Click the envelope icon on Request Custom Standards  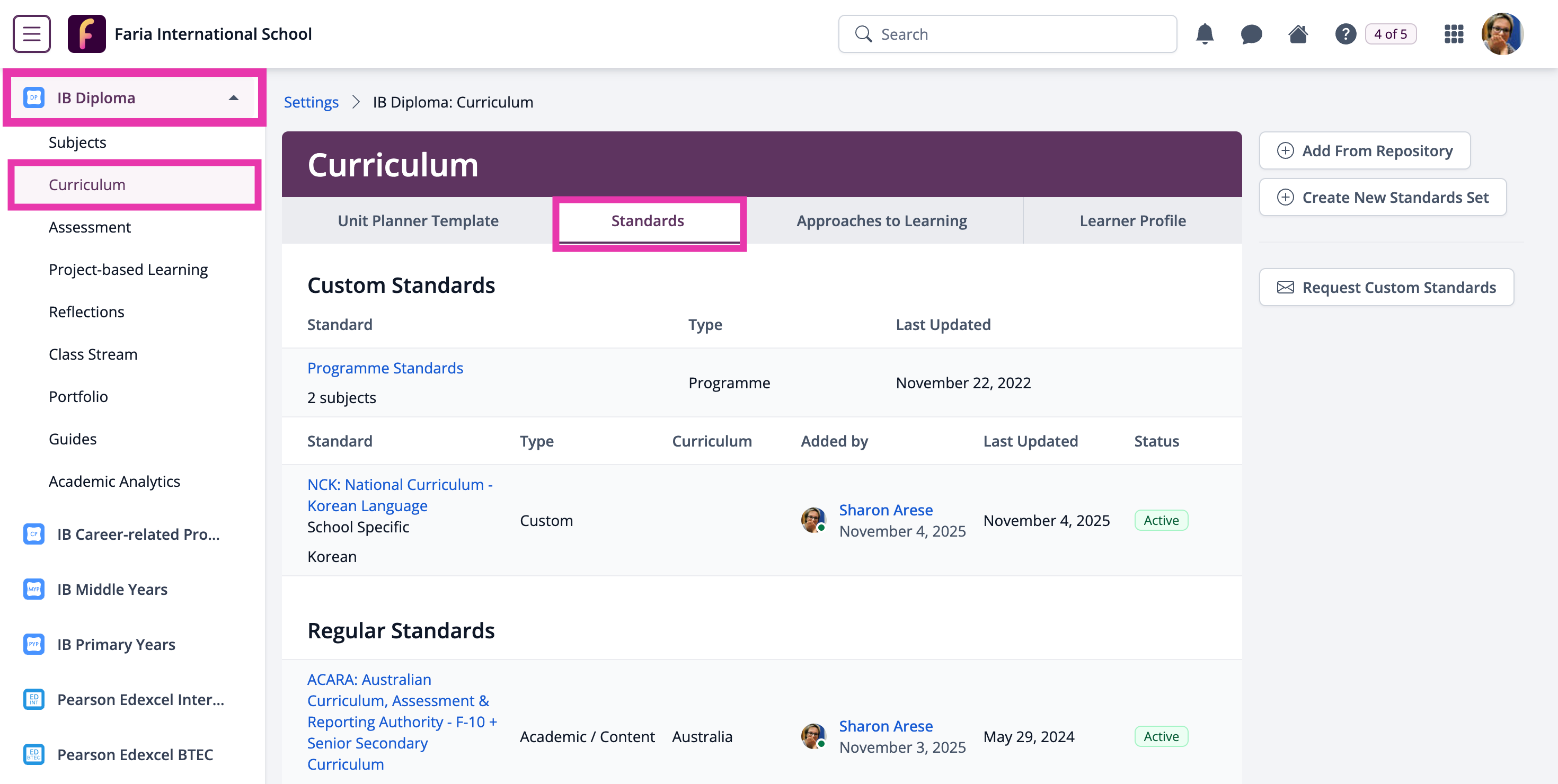[x=1285, y=287]
